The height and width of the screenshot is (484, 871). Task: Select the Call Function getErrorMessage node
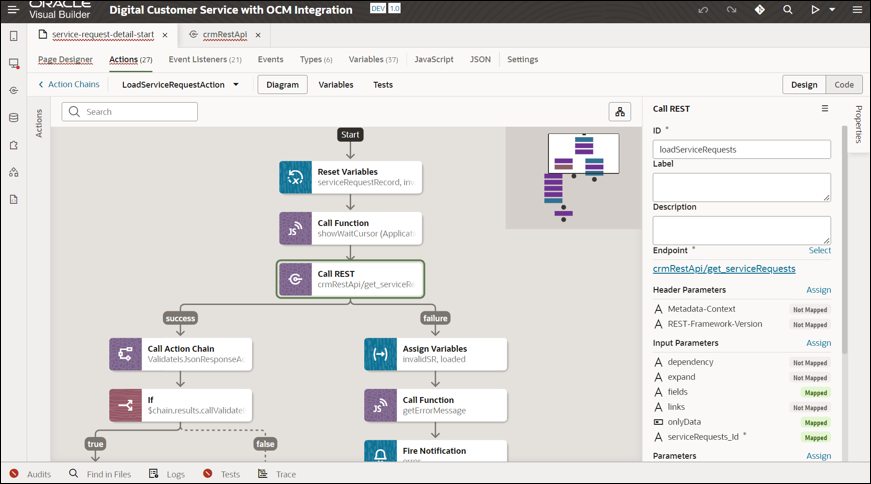[x=436, y=405]
